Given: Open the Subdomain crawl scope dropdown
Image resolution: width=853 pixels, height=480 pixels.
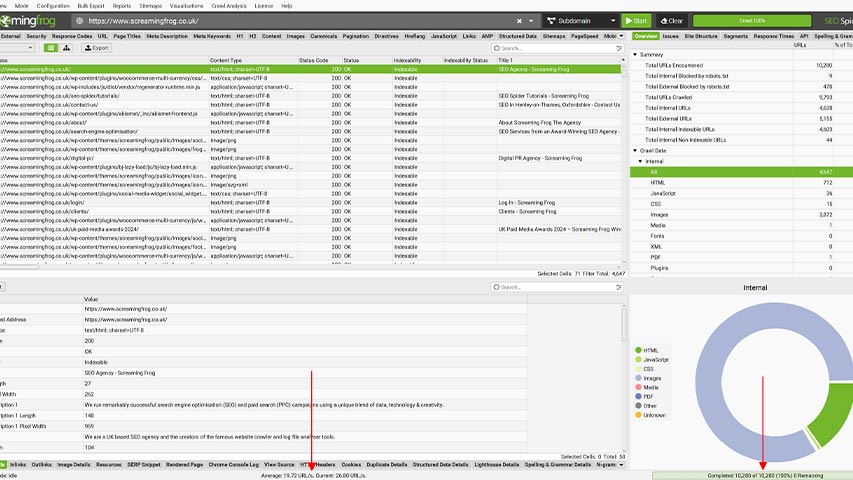Looking at the screenshot, I should 579,20.
